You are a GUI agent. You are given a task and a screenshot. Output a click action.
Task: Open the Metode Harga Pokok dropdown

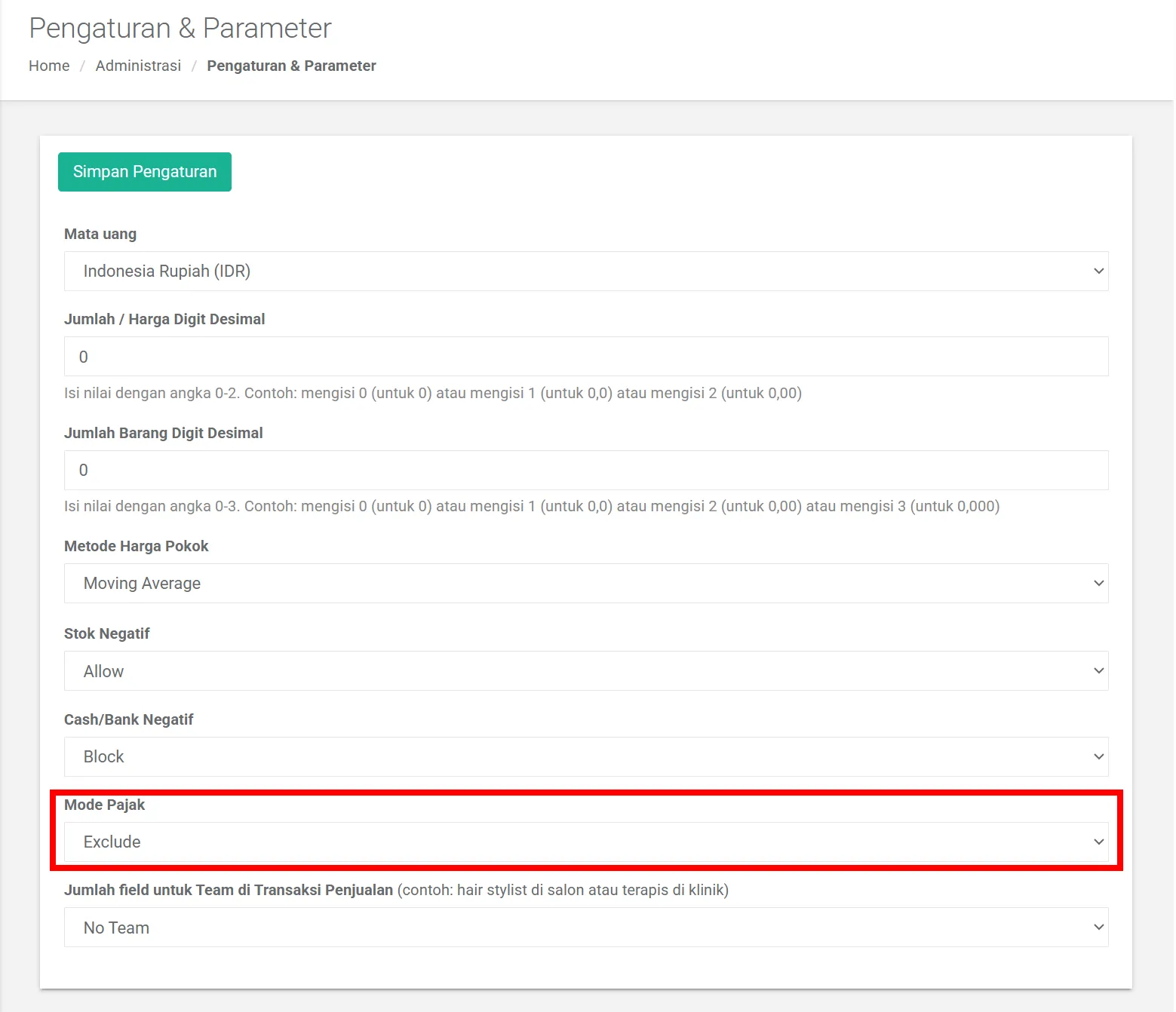[586, 584]
